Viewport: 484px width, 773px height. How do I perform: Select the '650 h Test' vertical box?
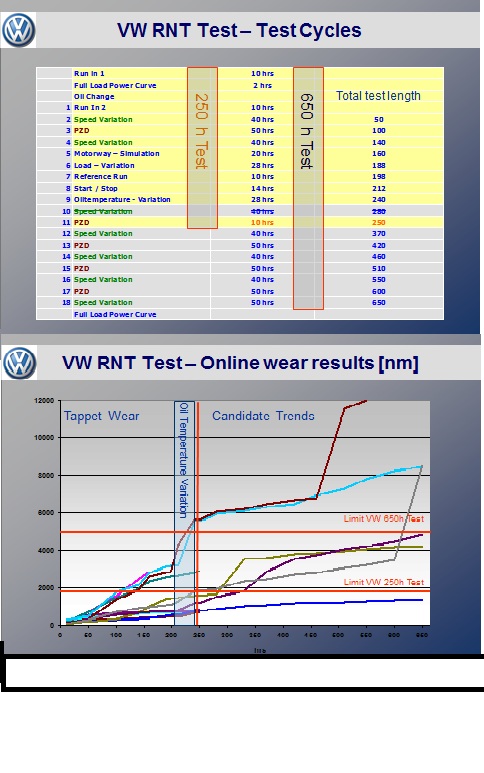(309, 188)
